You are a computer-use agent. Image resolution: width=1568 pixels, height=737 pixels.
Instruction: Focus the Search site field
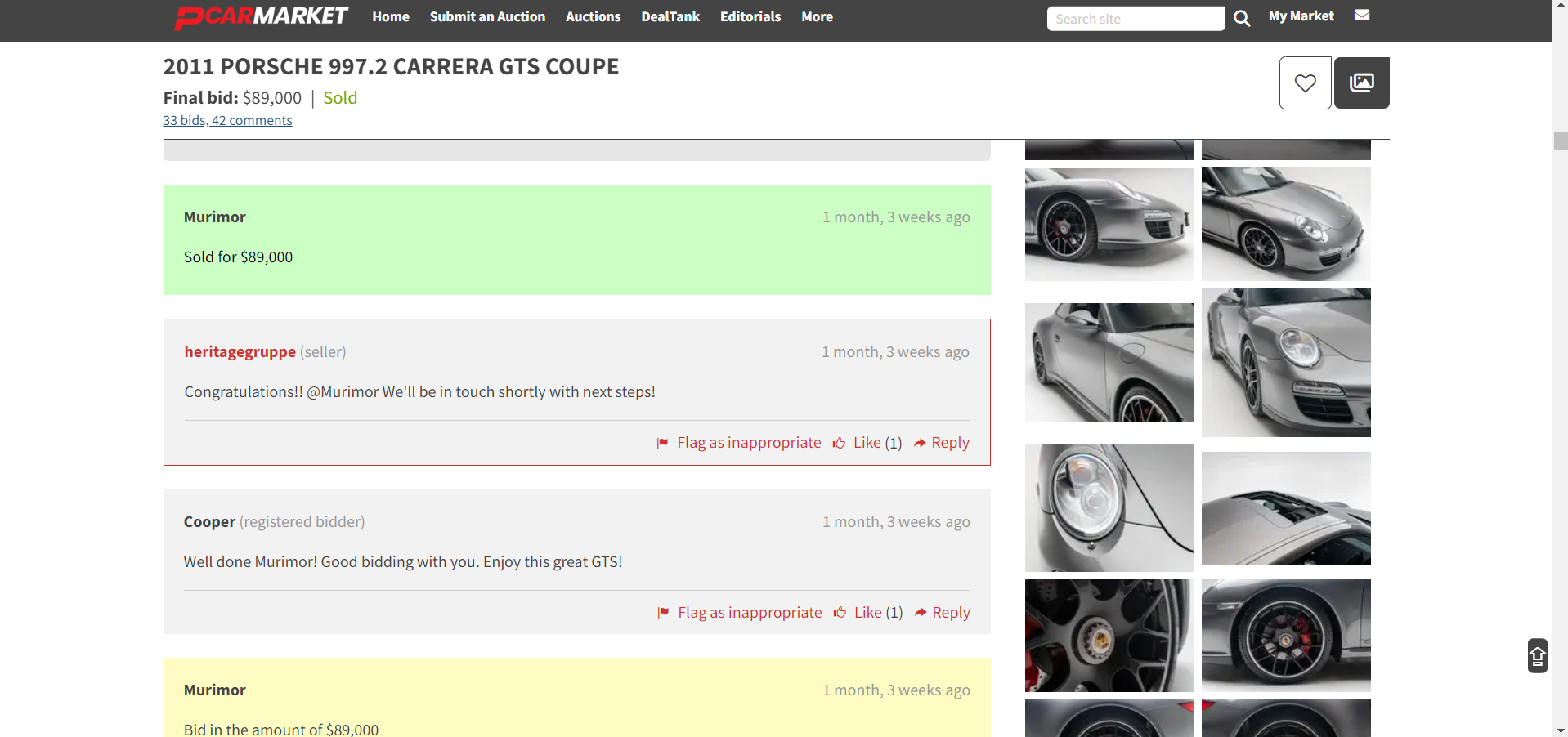[x=1136, y=18]
